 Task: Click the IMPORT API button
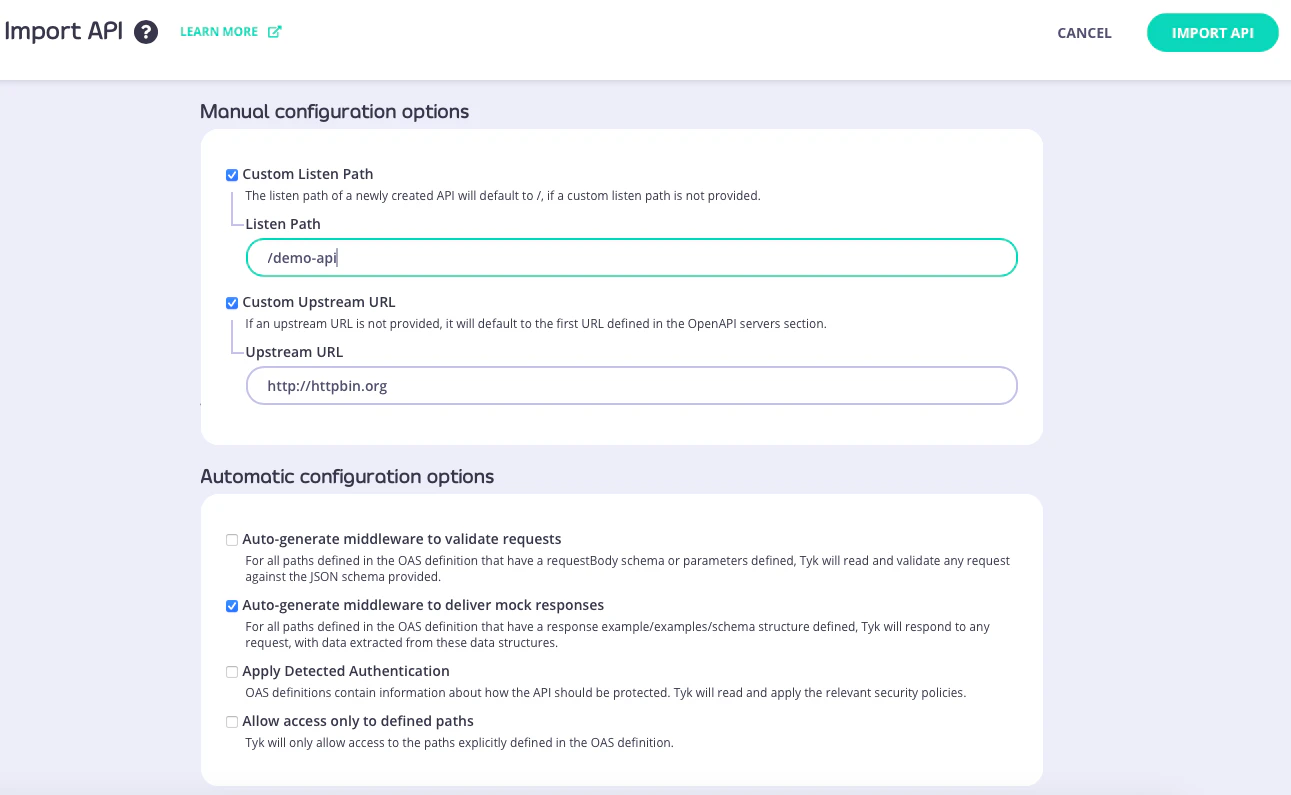pos(1212,32)
